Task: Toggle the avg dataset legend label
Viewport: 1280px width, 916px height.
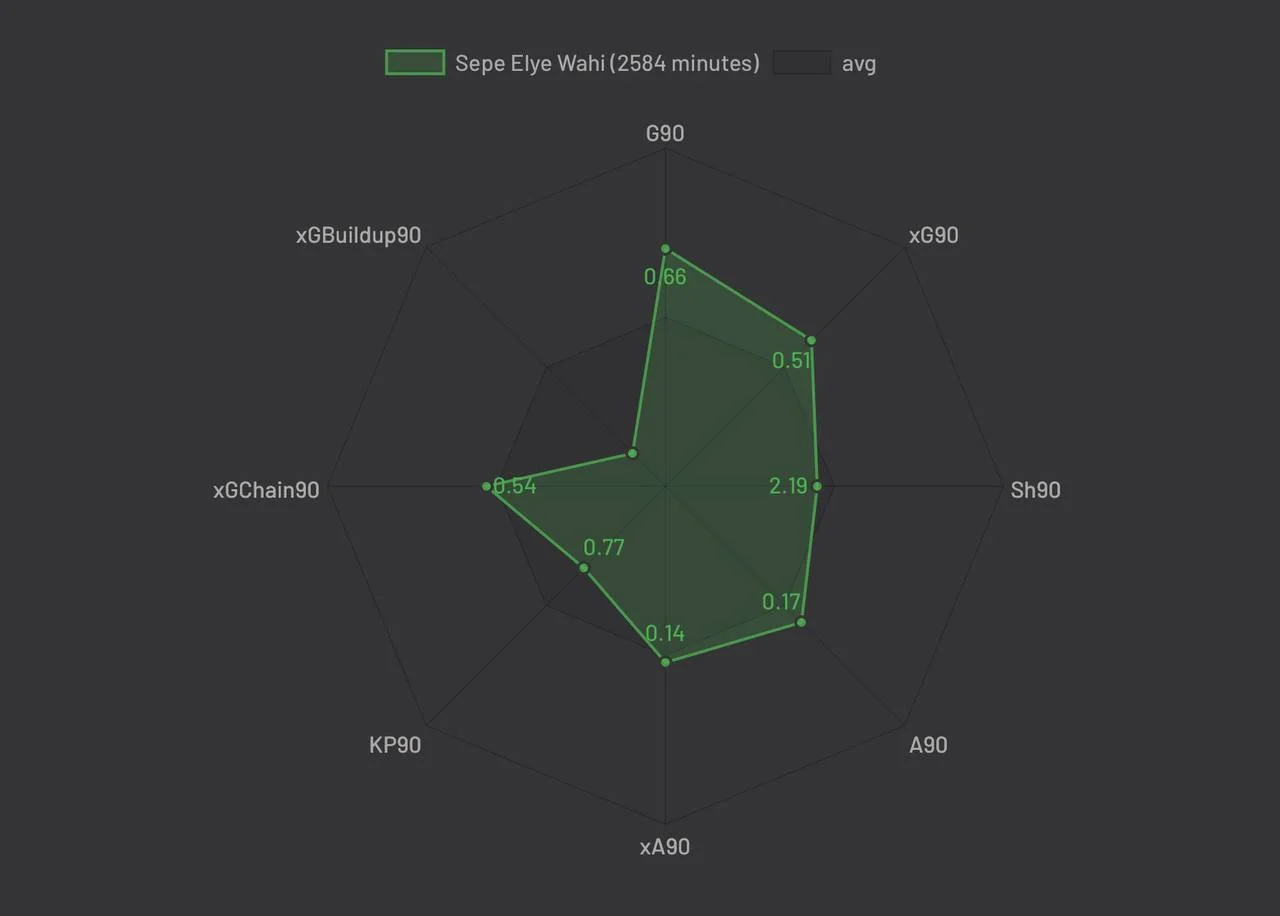Action: click(x=859, y=63)
